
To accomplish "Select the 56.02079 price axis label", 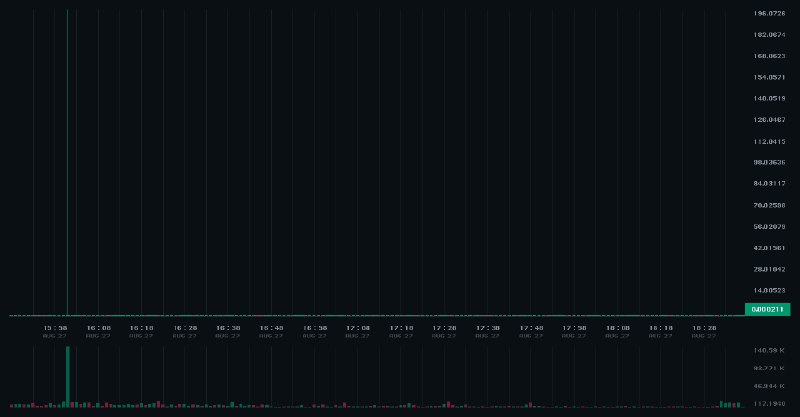I will (769, 227).
